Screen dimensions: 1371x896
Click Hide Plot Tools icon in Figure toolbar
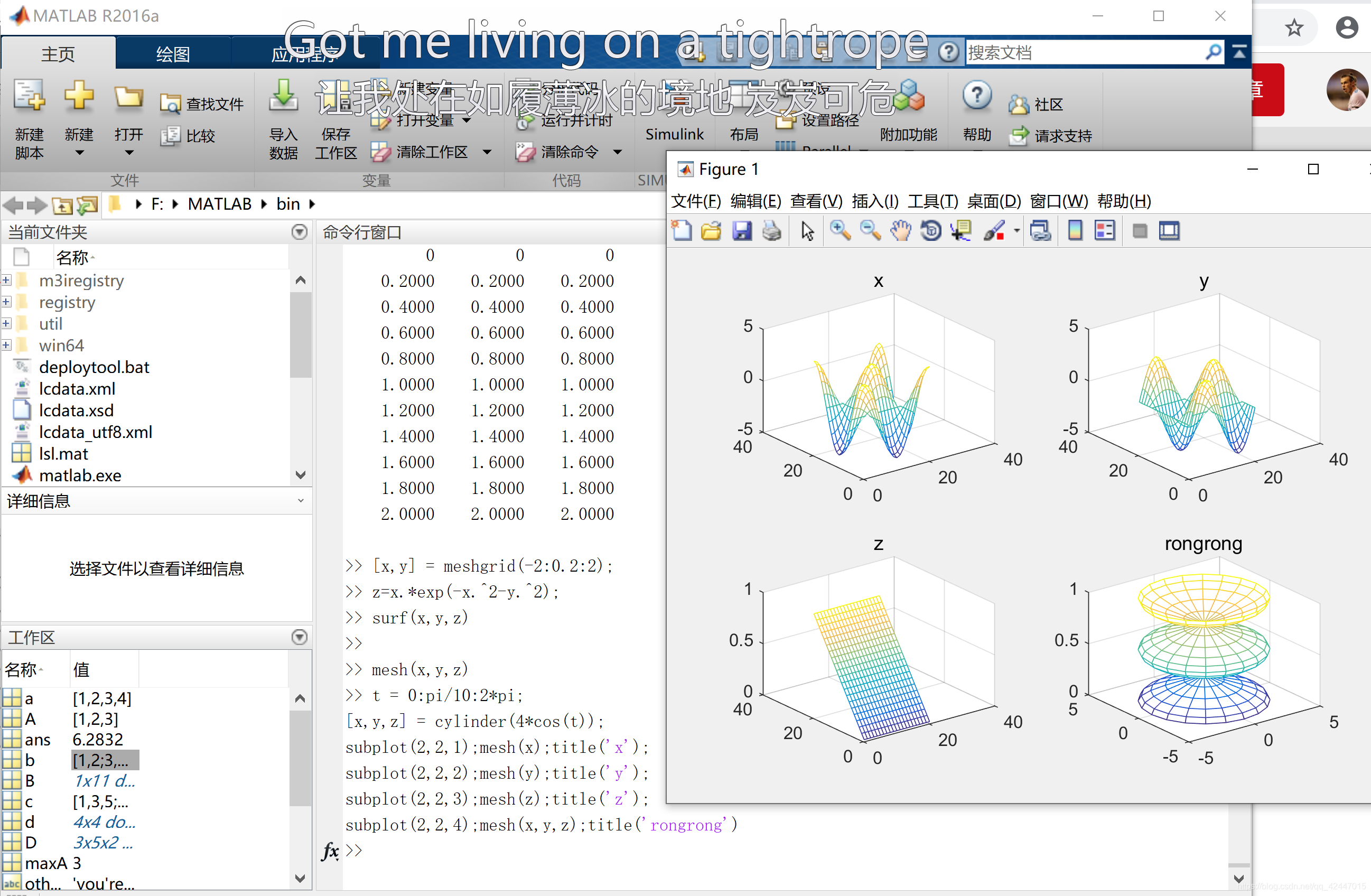pyautogui.click(x=1140, y=231)
